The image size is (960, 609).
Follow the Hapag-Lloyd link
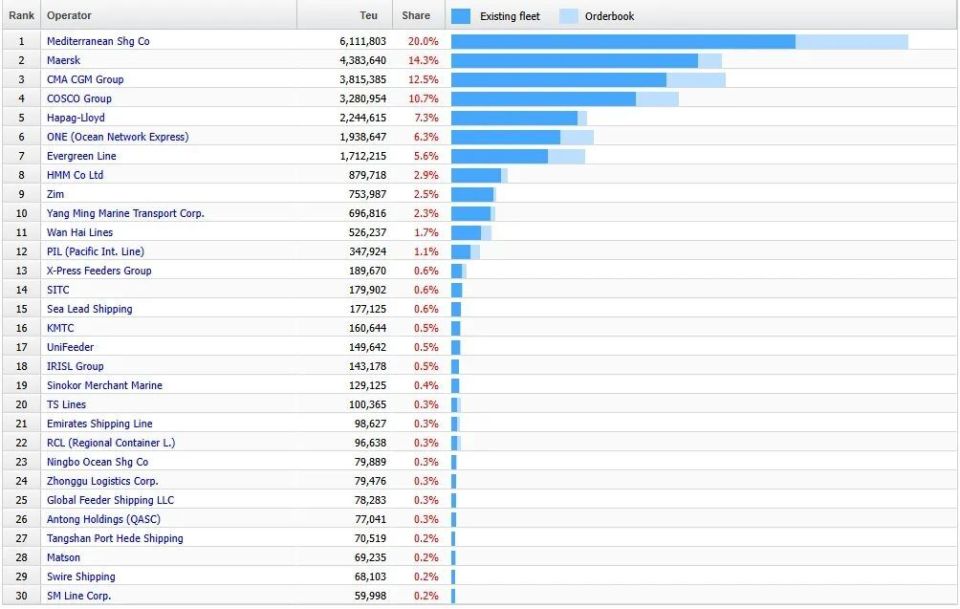[76, 118]
